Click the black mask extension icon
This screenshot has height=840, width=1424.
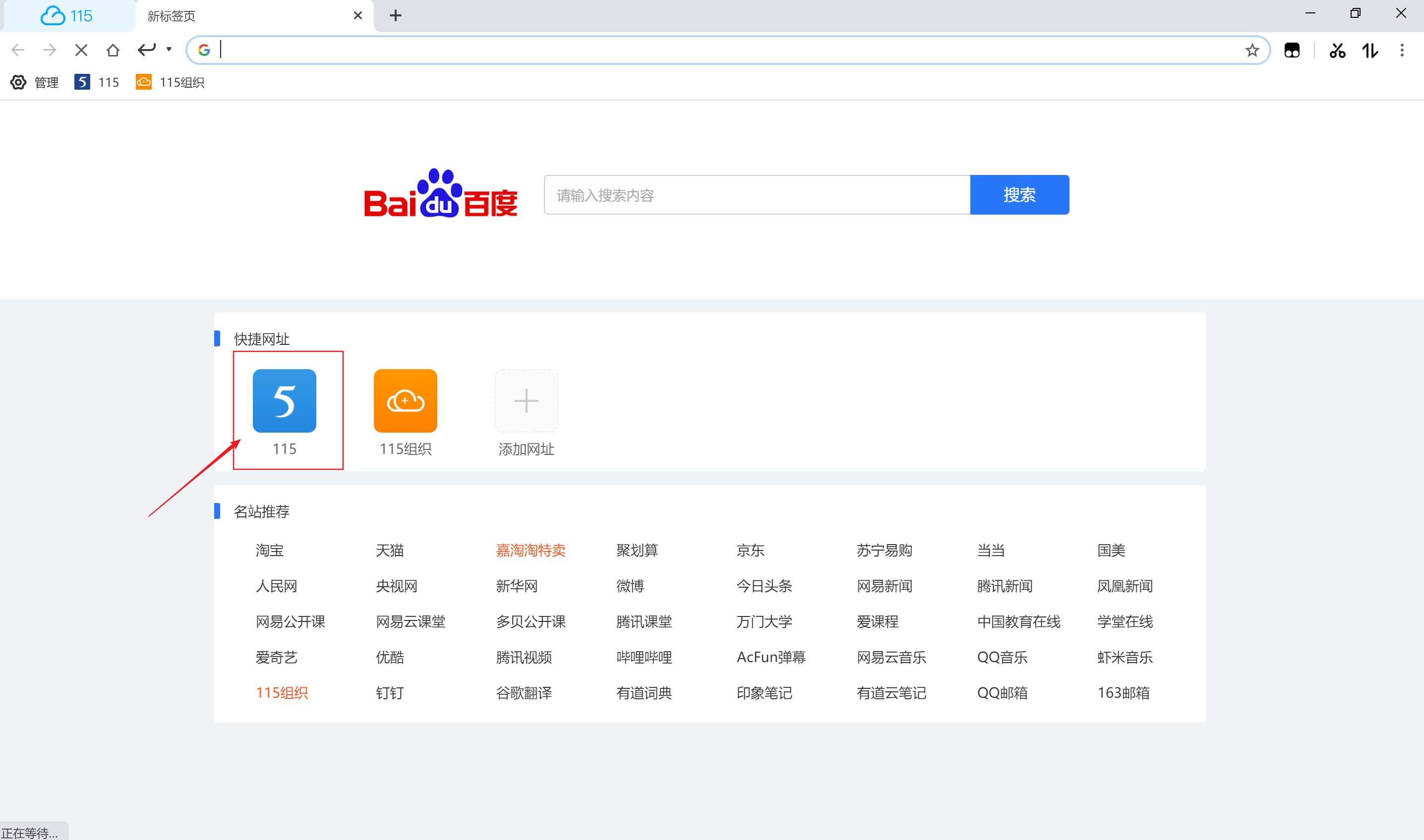(1292, 51)
